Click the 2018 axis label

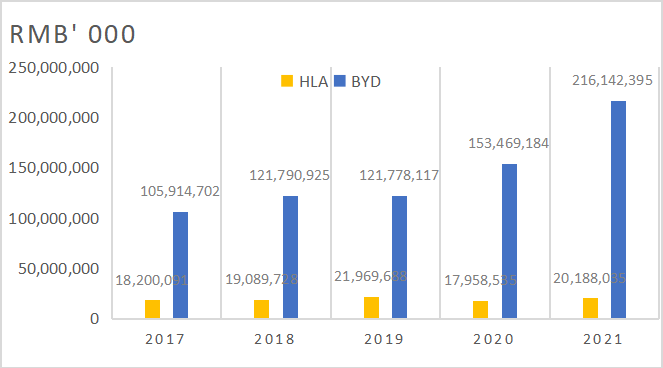(274, 339)
